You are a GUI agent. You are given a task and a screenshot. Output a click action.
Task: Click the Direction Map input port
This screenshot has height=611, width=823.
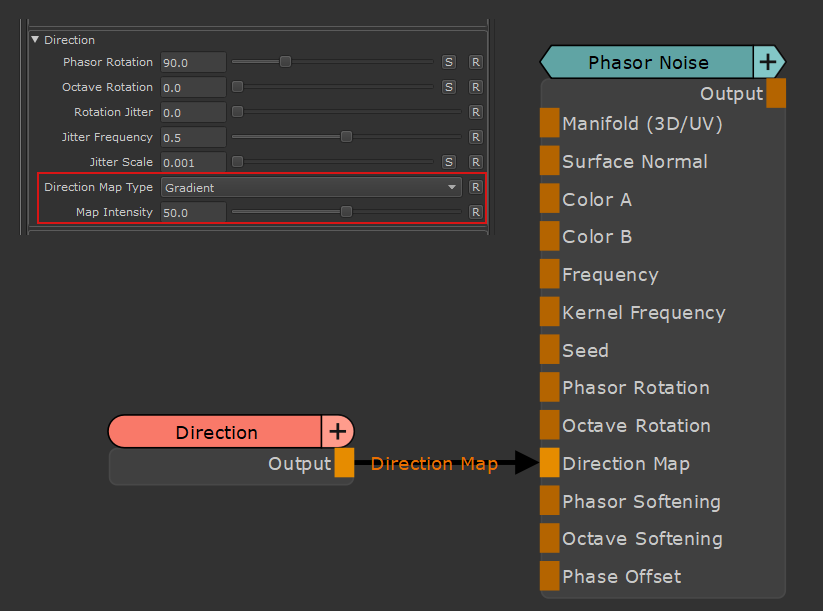[x=550, y=463]
